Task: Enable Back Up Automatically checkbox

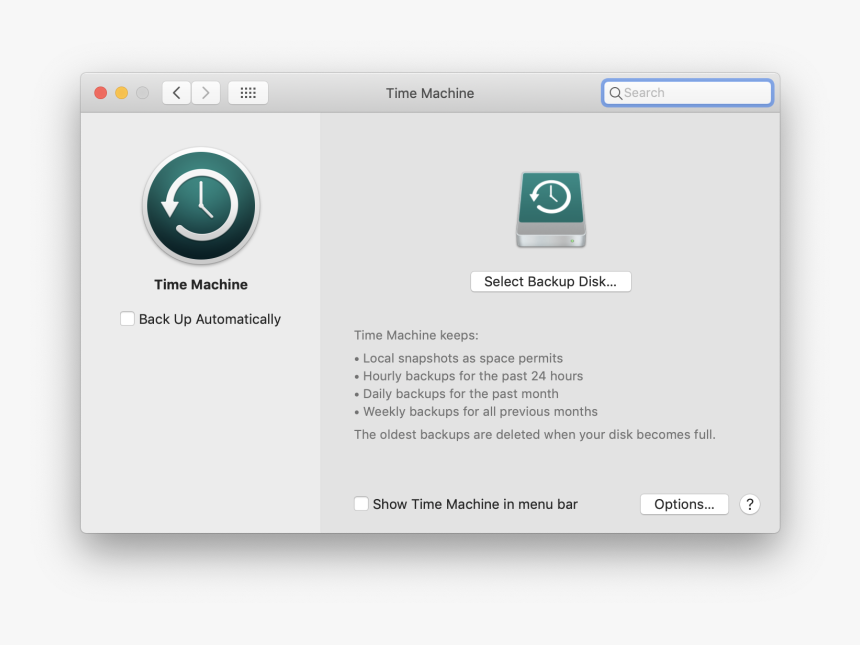Action: click(x=128, y=319)
